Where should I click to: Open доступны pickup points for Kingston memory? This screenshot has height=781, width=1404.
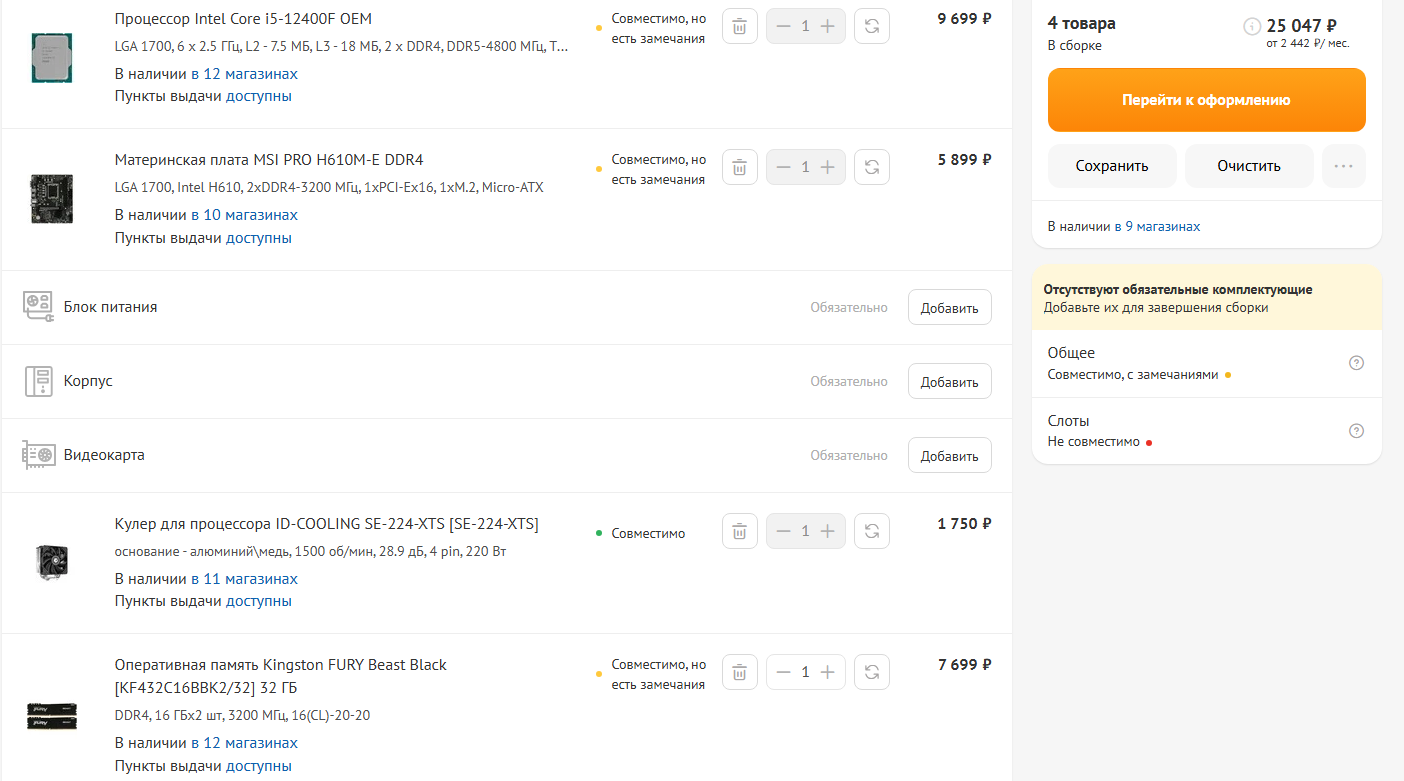point(259,766)
